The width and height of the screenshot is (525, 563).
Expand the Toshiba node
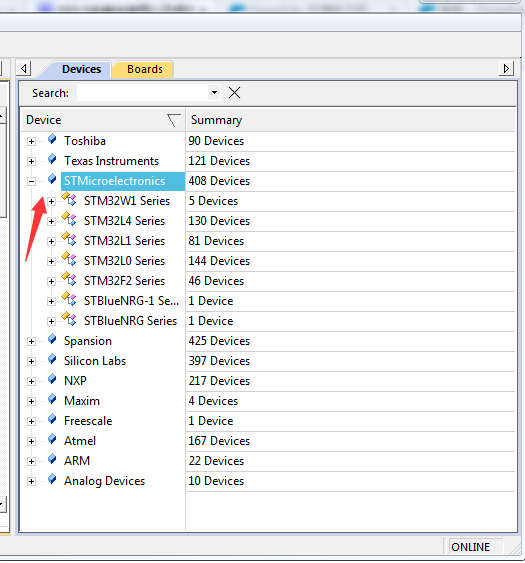31,141
